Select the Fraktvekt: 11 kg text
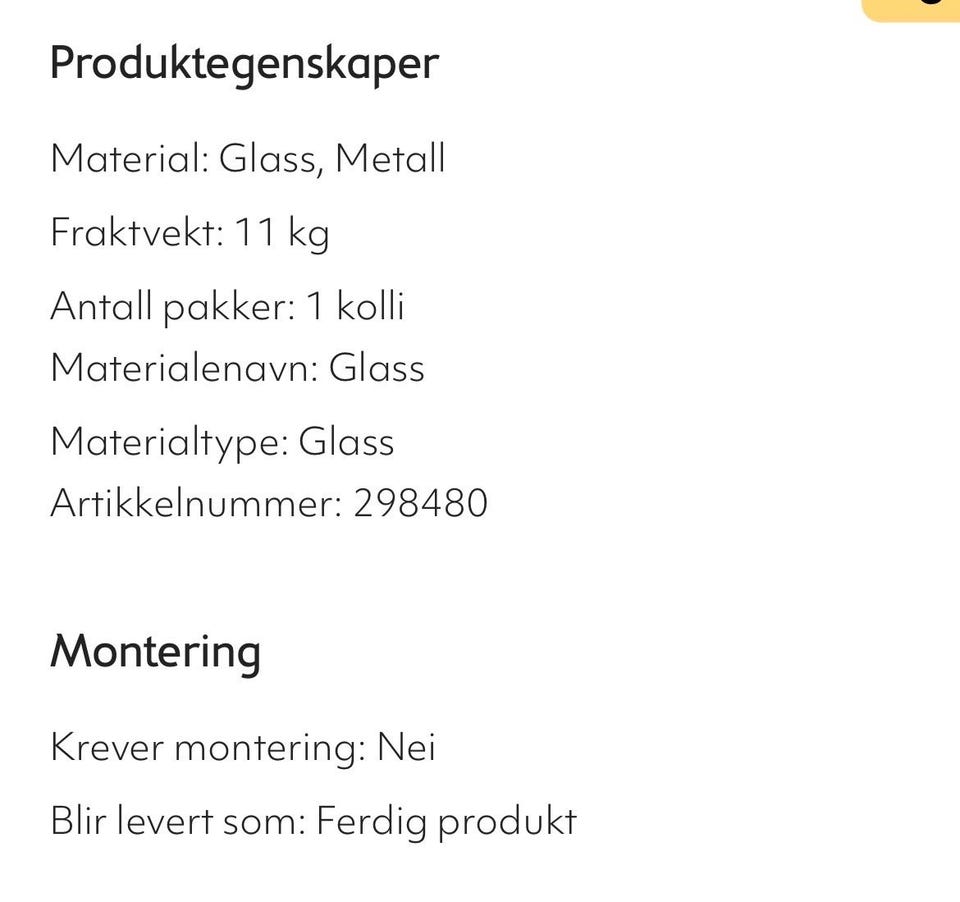This screenshot has width=960, height=902. (x=189, y=233)
